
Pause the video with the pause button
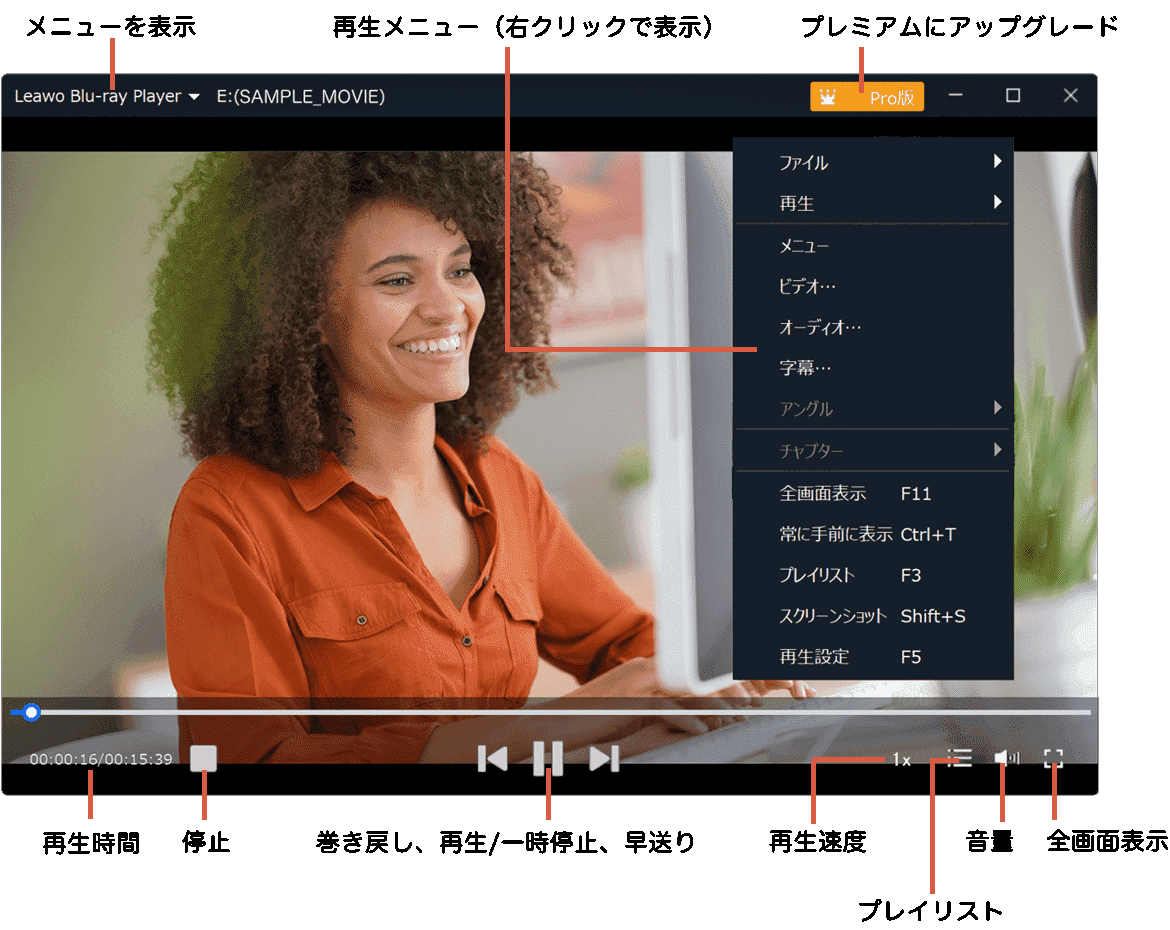point(547,759)
